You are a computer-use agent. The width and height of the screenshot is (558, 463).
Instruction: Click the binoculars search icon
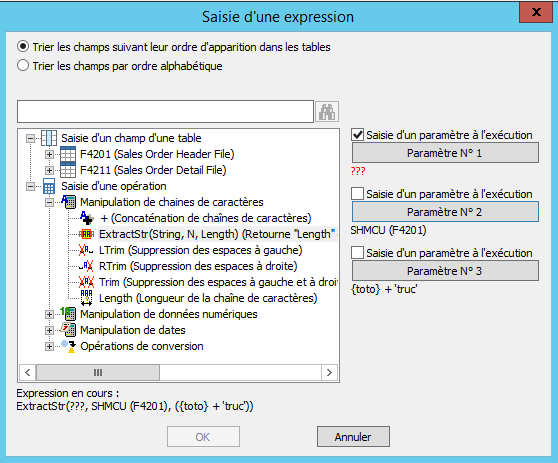coord(327,112)
